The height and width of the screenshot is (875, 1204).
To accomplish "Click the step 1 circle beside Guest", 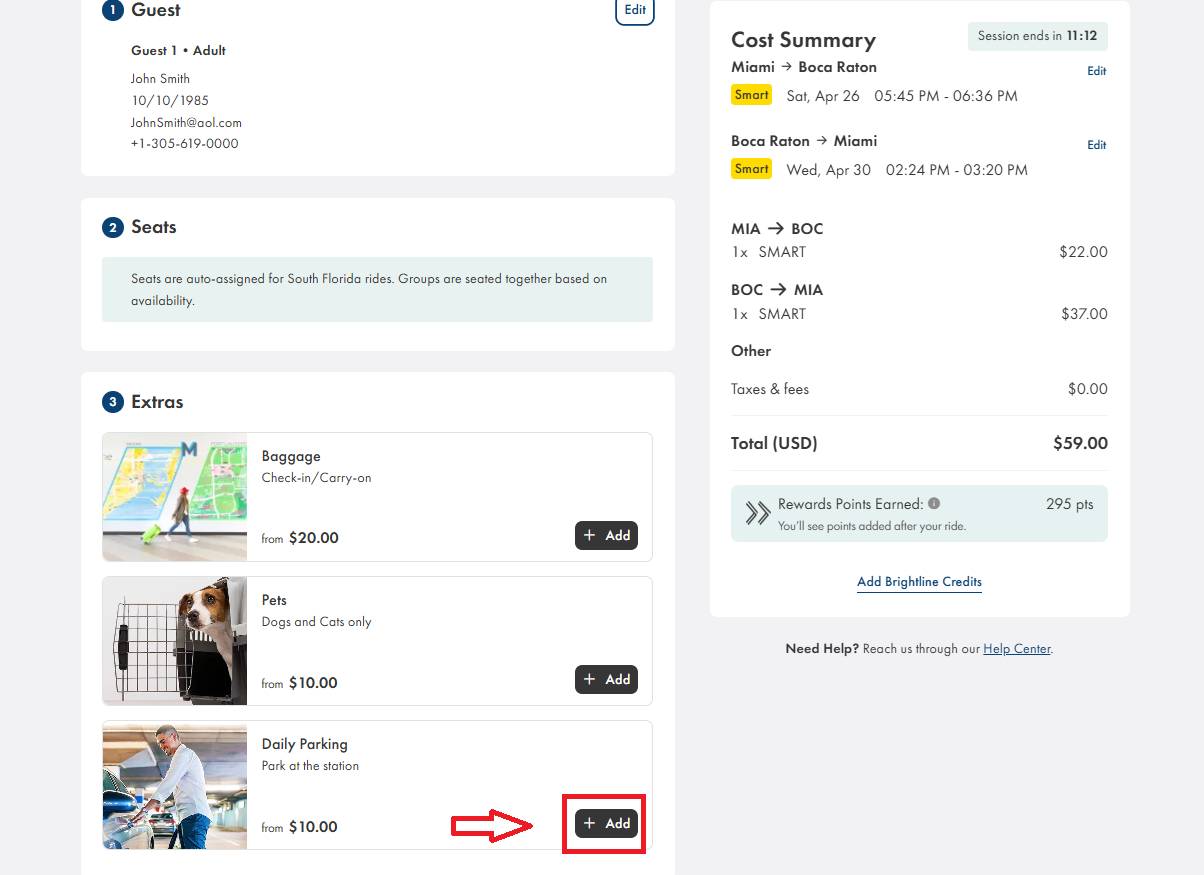I will click(x=113, y=11).
